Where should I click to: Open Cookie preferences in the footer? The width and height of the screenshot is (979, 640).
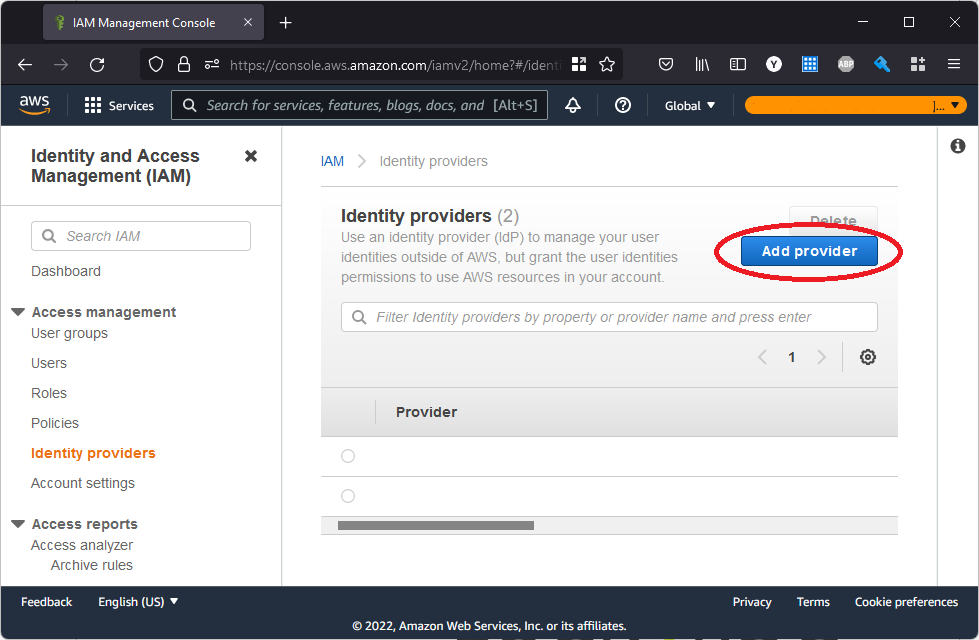click(x=906, y=602)
